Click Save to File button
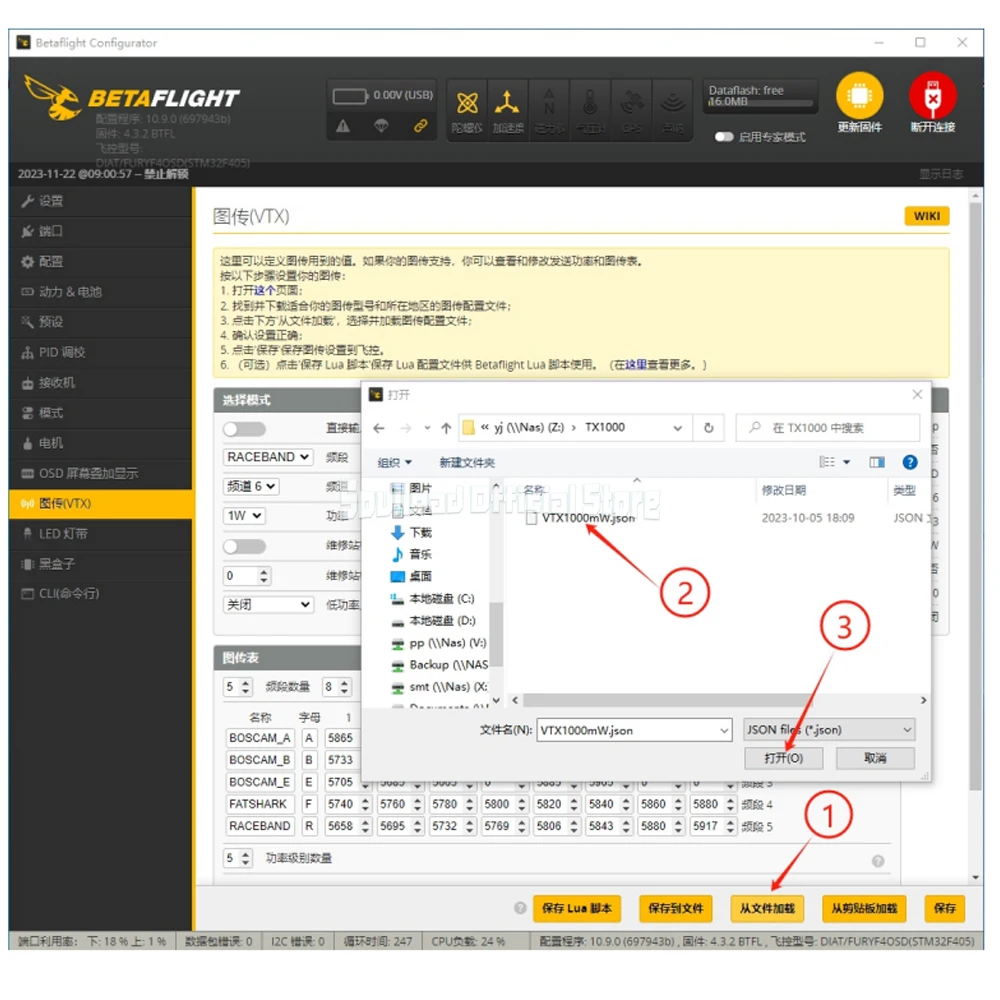 pyautogui.click(x=675, y=908)
